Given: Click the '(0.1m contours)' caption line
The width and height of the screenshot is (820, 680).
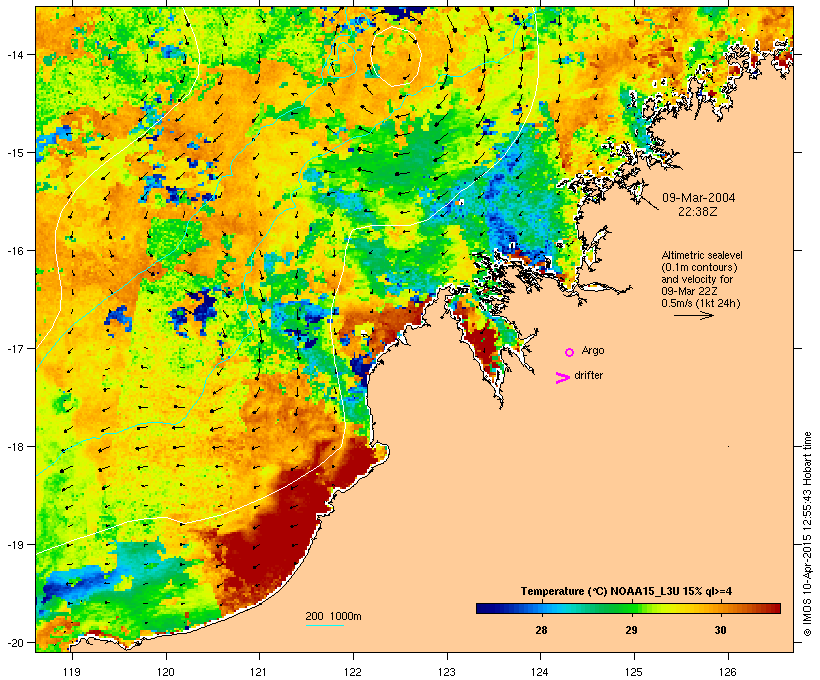Looking at the screenshot, I should (x=699, y=267).
